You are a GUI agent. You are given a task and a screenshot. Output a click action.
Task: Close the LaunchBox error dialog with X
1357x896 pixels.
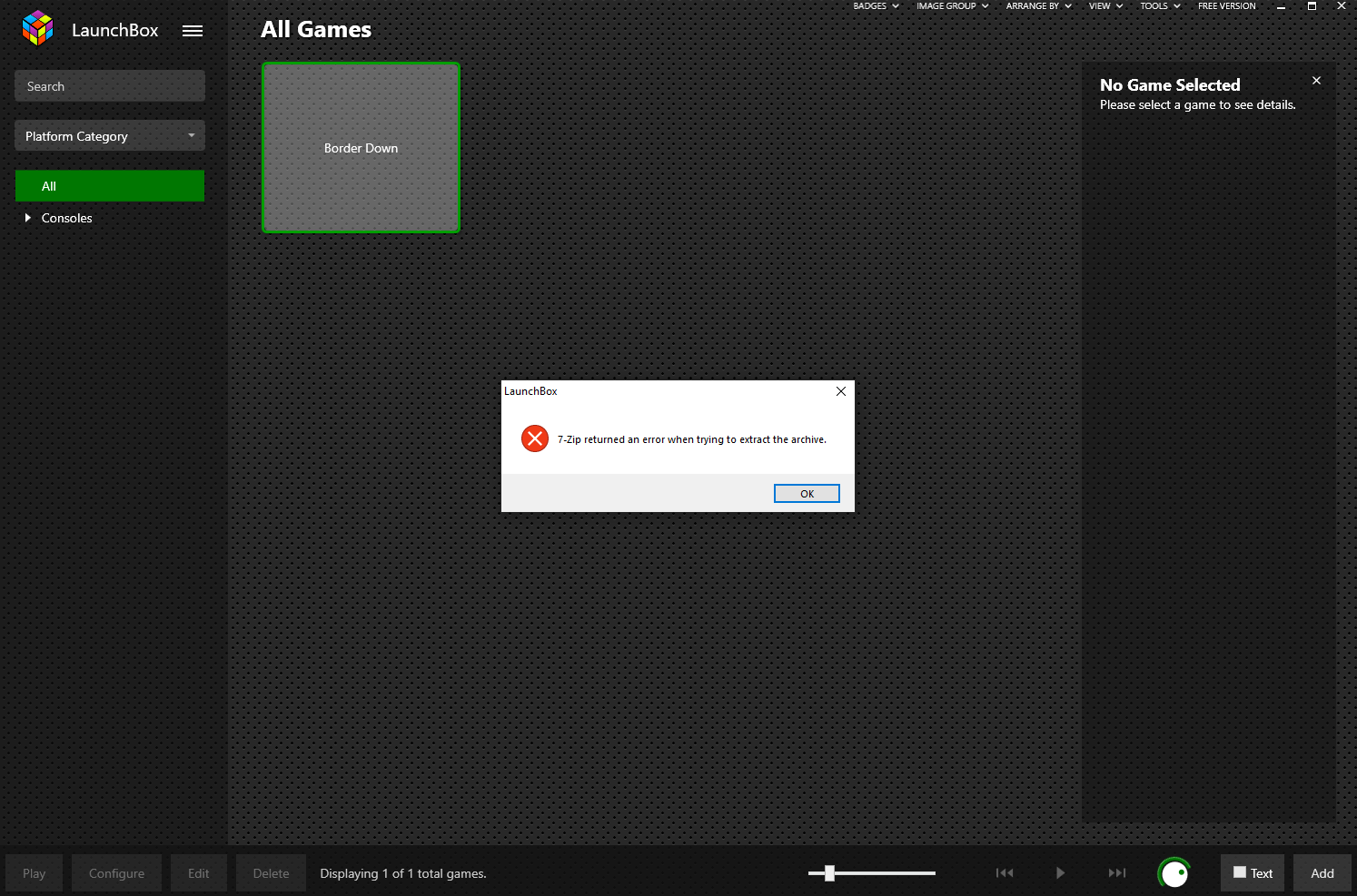[841, 391]
